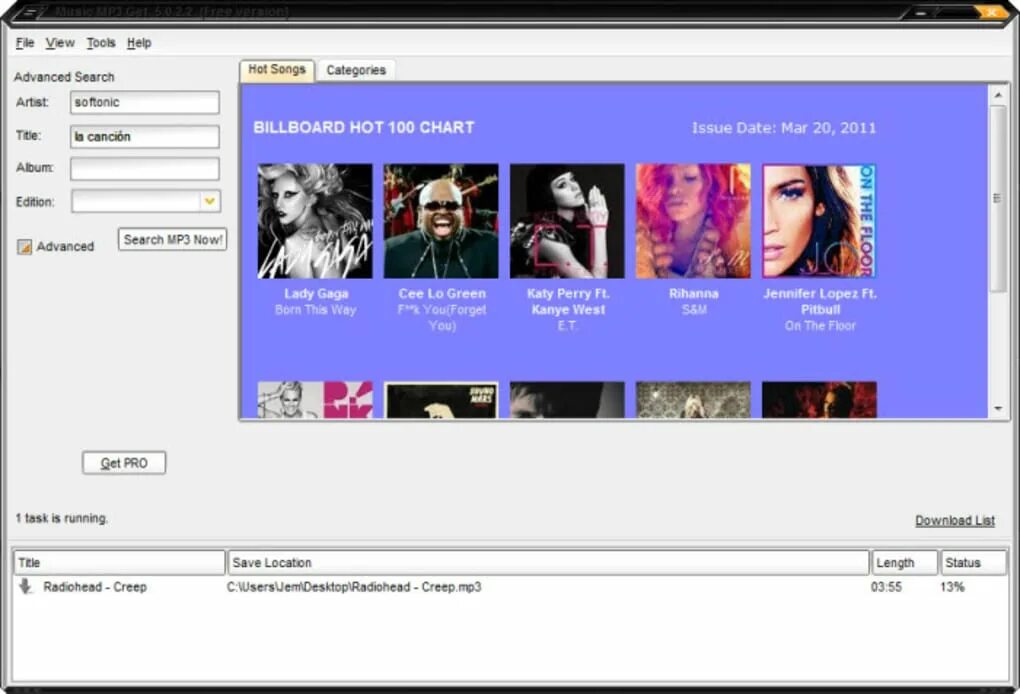This screenshot has height=694, width=1020.
Task: Click the Get PRO button
Action: (x=124, y=463)
